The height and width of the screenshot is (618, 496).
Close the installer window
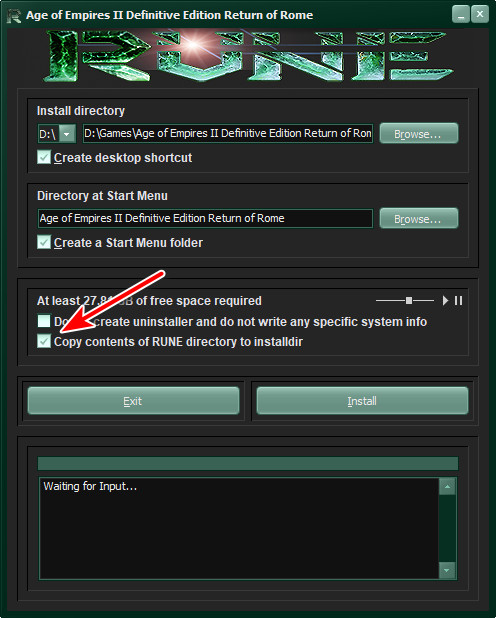480,15
